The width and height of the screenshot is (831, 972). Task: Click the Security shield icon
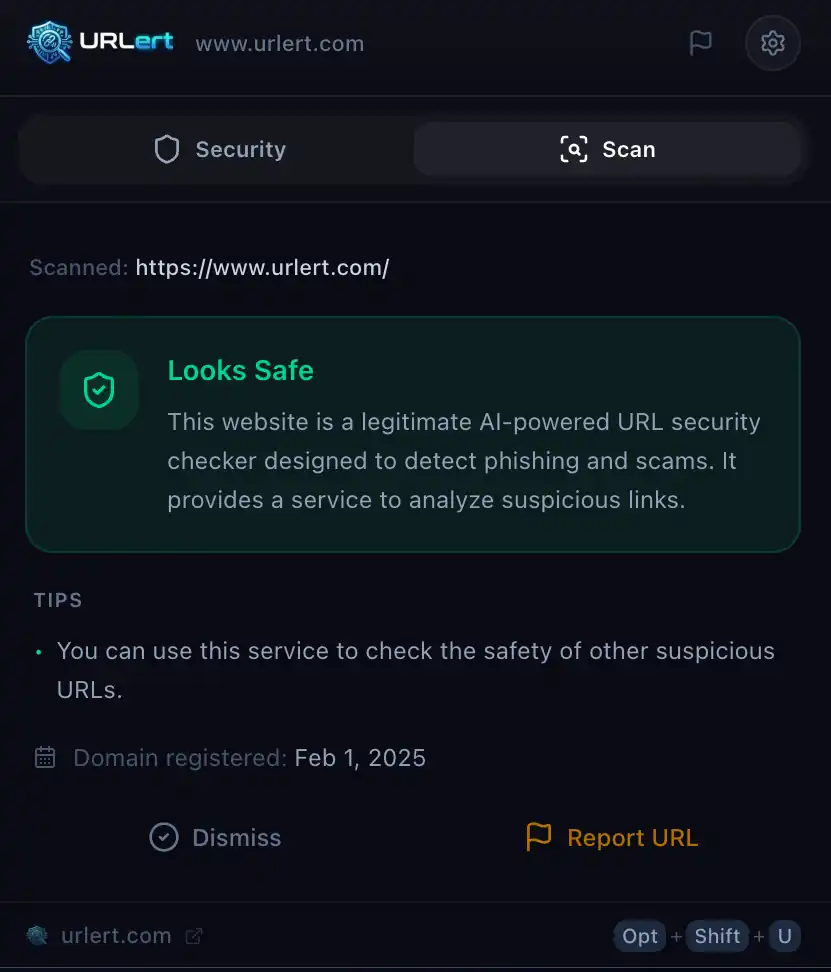coord(166,148)
